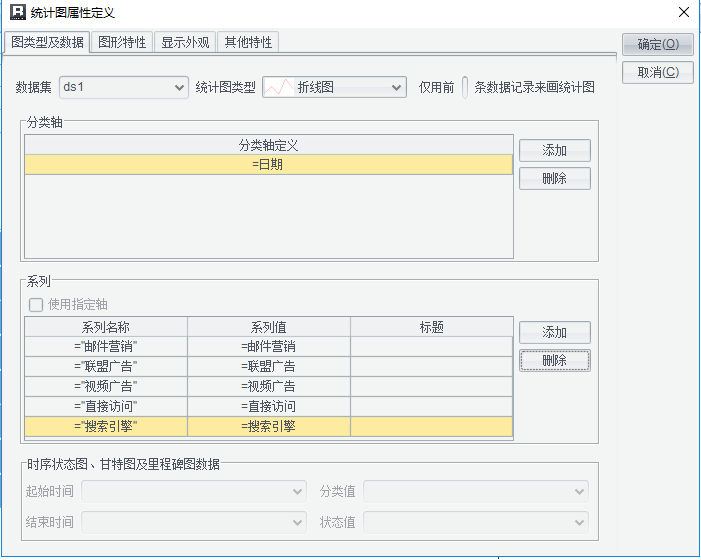
Task: Select the 图类型及数据 tab
Action: coord(47,42)
